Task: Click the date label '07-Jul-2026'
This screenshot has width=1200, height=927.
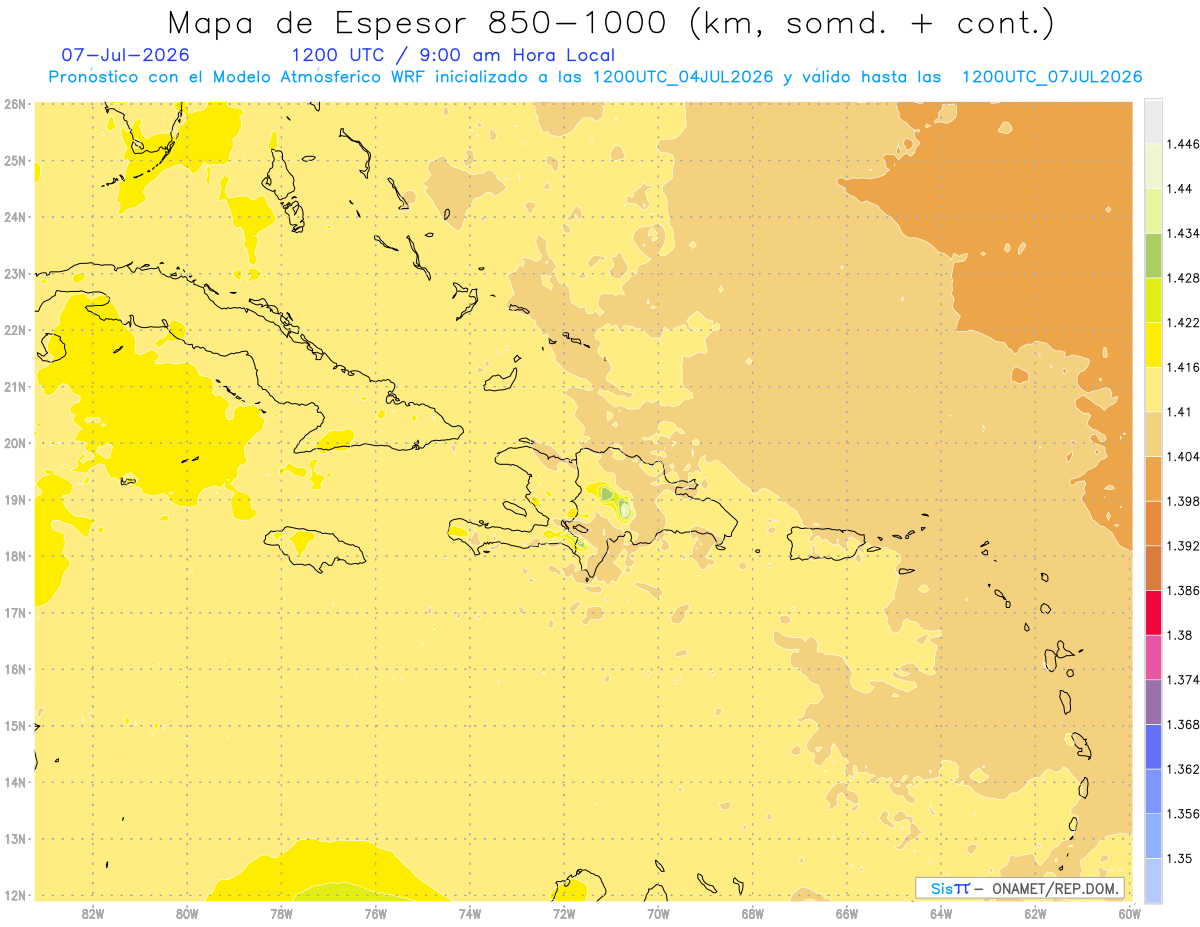Action: coord(125,56)
